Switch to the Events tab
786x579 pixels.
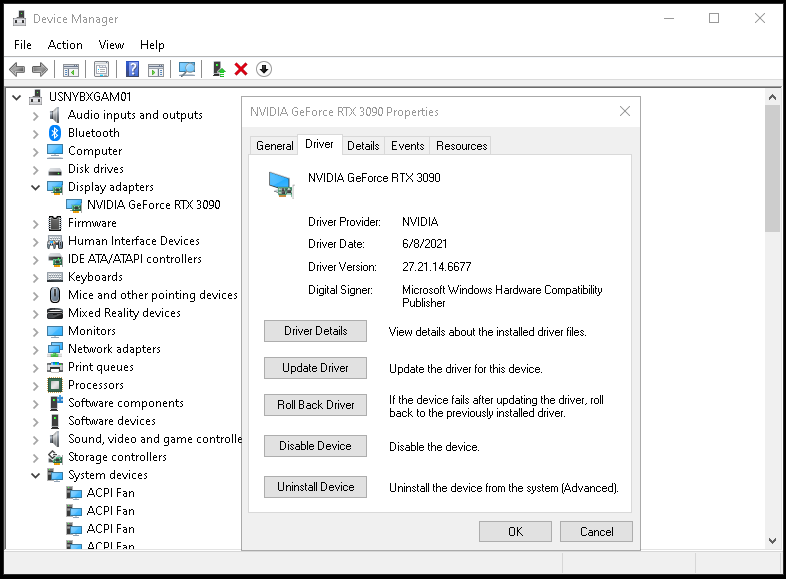point(408,146)
